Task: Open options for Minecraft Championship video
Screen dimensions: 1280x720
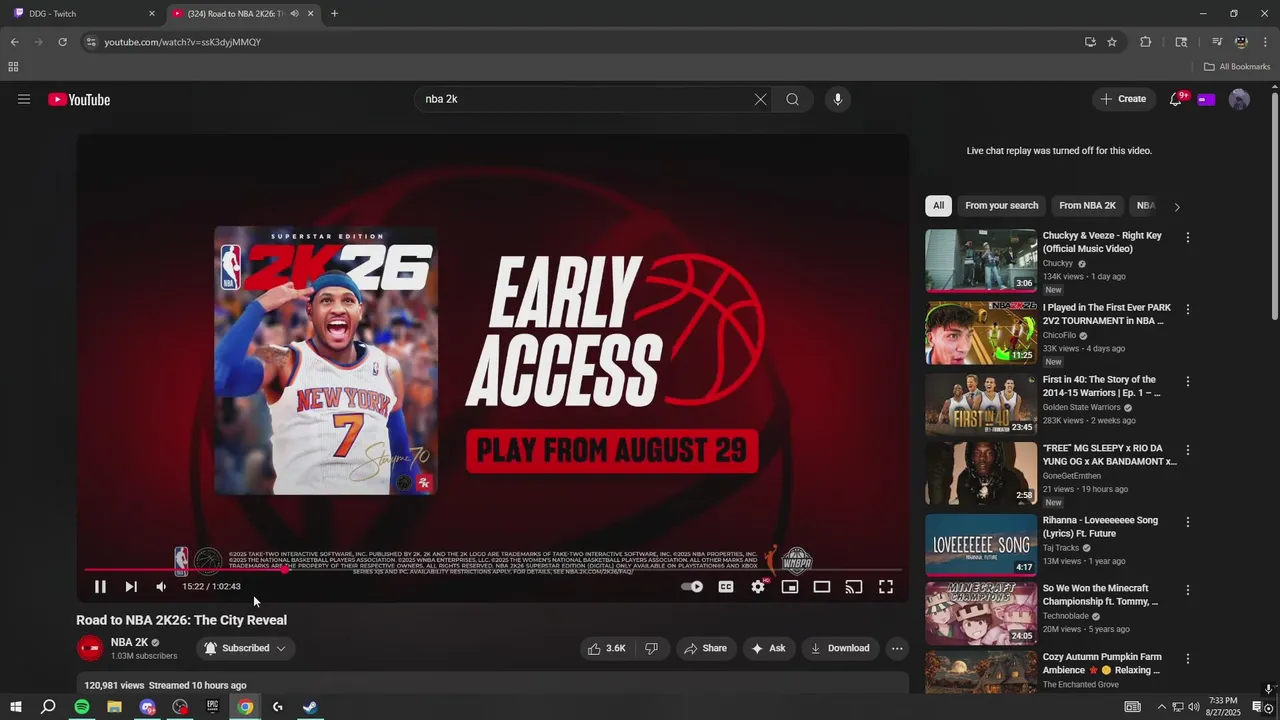Action: [x=1188, y=591]
